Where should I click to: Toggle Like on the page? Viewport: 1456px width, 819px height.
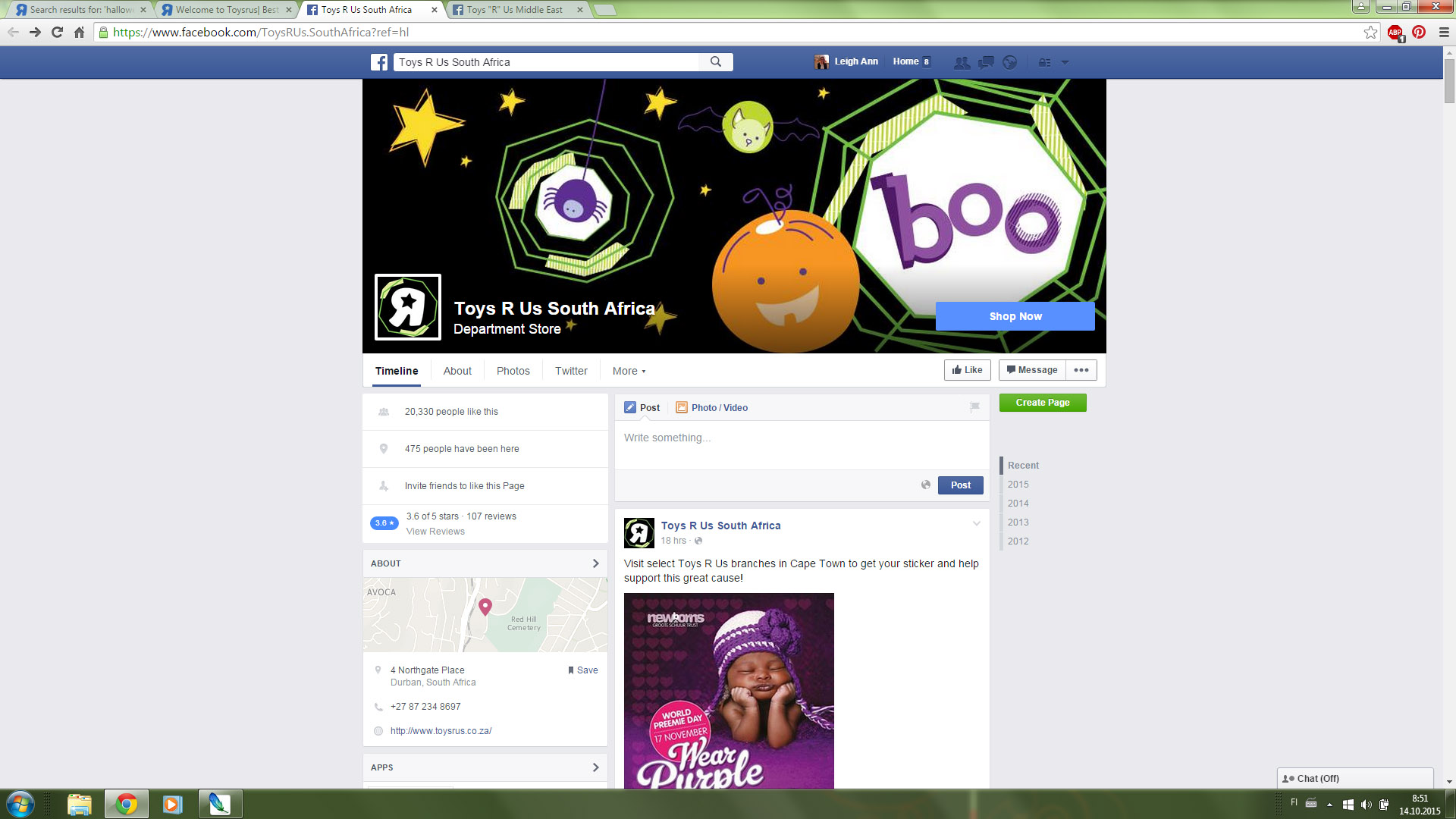point(967,370)
